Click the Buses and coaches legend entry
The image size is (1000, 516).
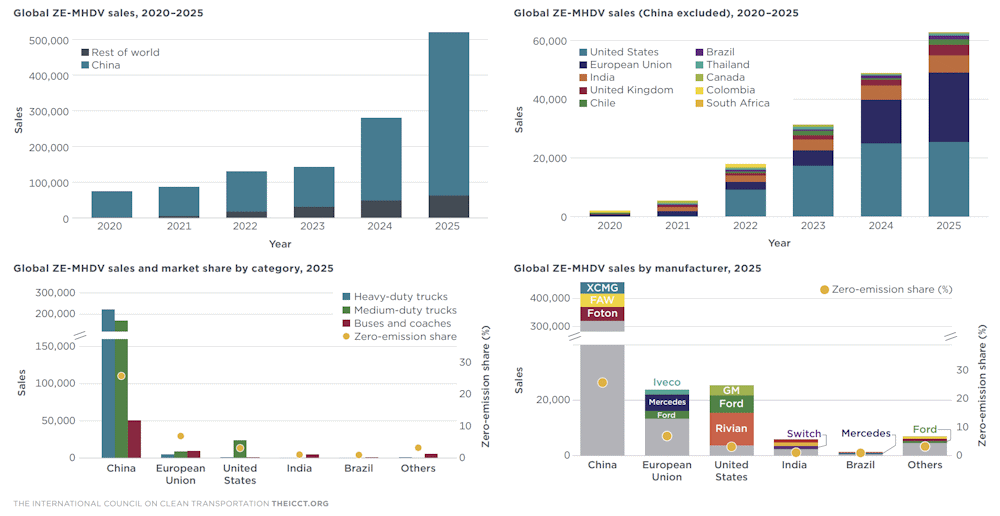coord(397,323)
